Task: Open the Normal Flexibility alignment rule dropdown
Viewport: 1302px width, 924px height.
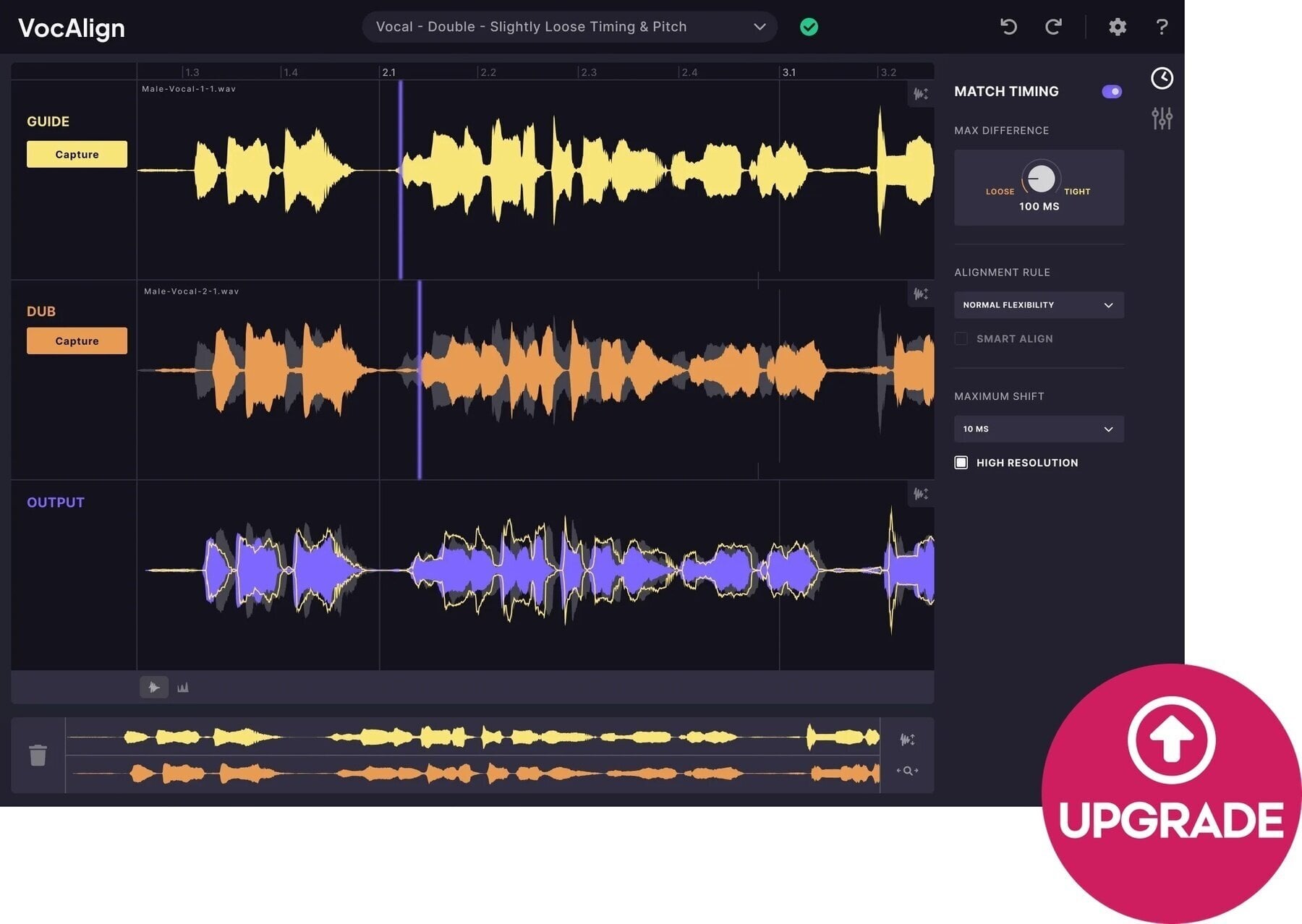Action: [1039, 305]
